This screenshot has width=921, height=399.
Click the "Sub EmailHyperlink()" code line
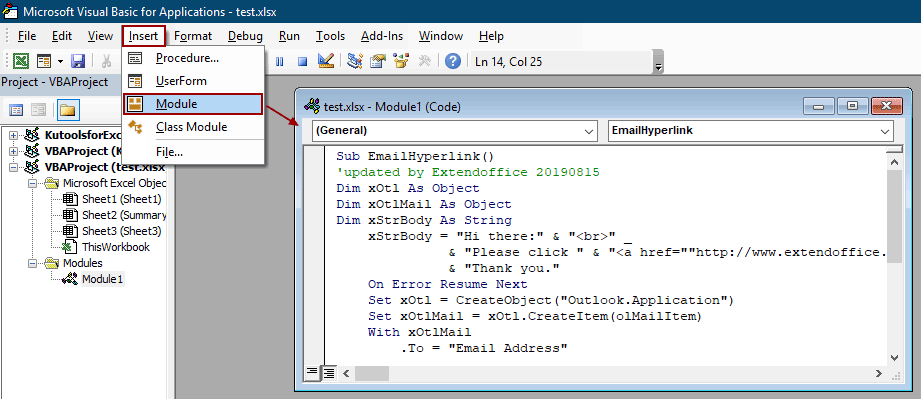[415, 156]
